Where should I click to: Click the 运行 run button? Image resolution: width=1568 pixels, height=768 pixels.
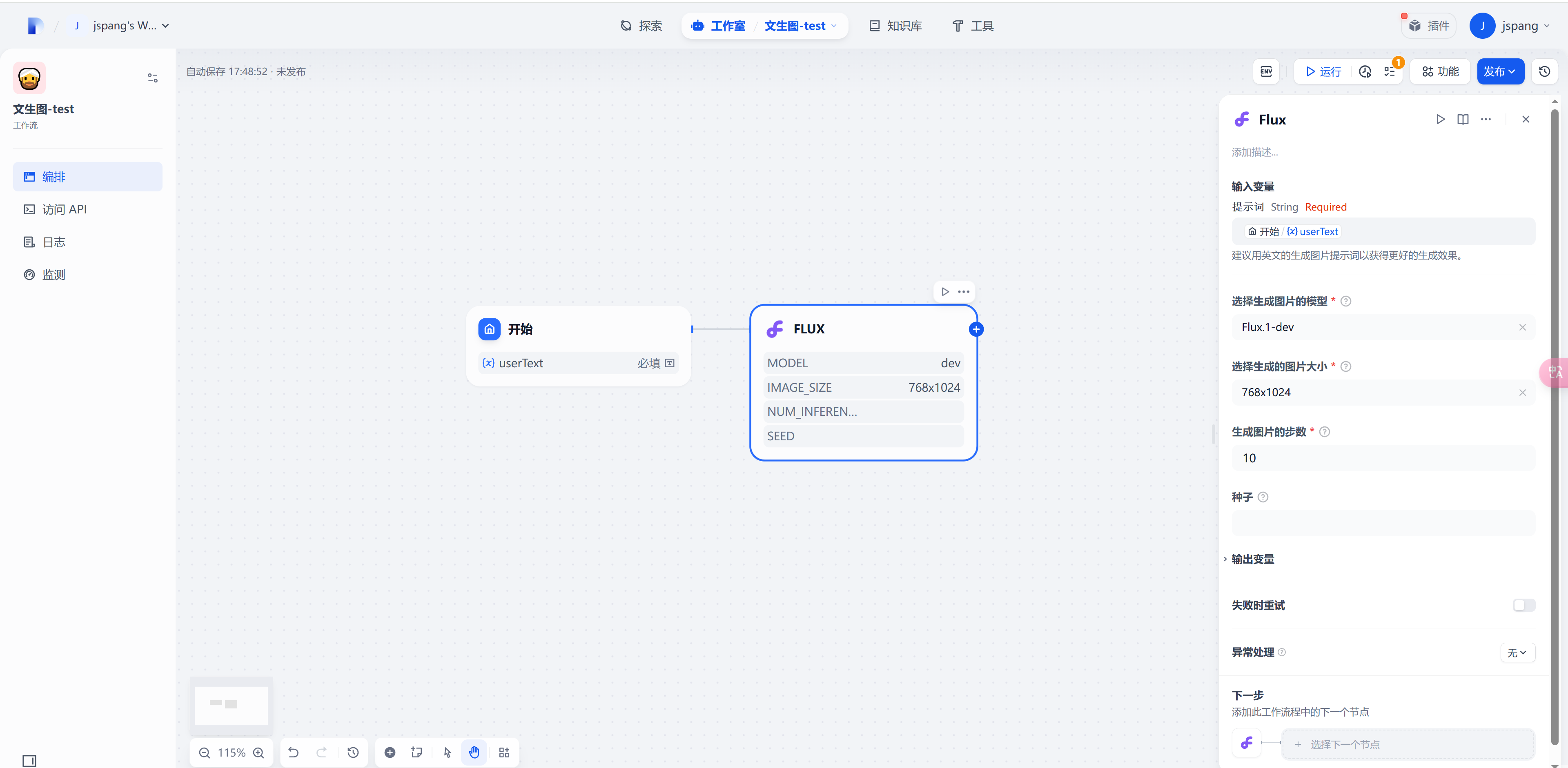pyautogui.click(x=1323, y=72)
